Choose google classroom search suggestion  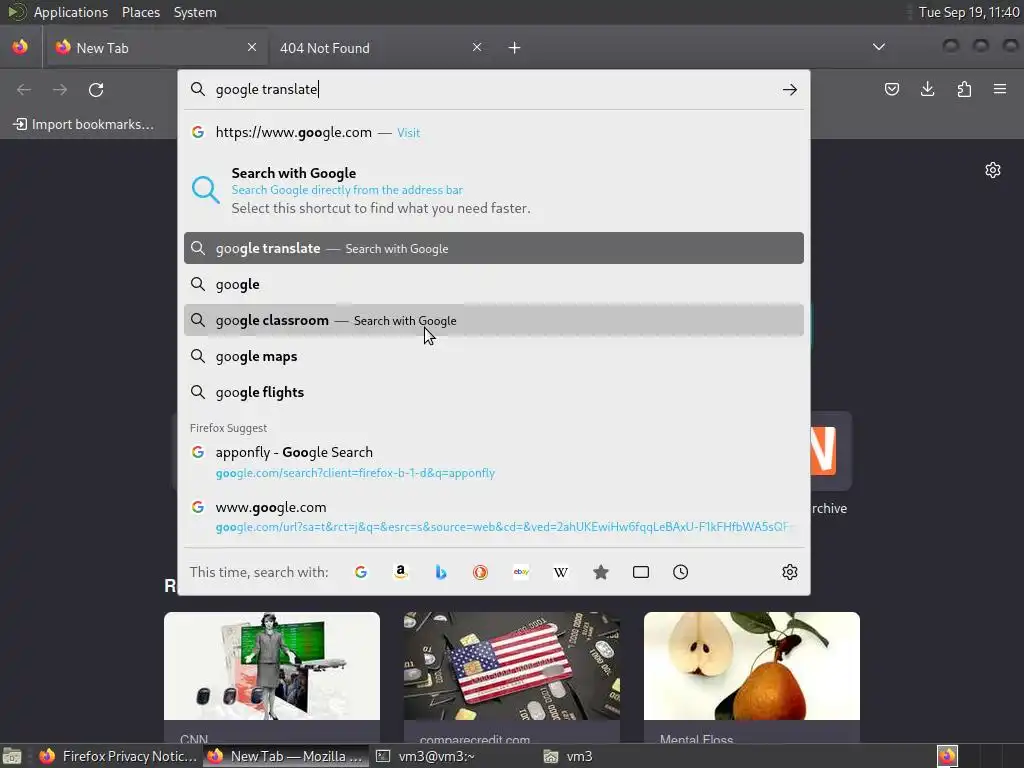pyautogui.click(x=494, y=320)
